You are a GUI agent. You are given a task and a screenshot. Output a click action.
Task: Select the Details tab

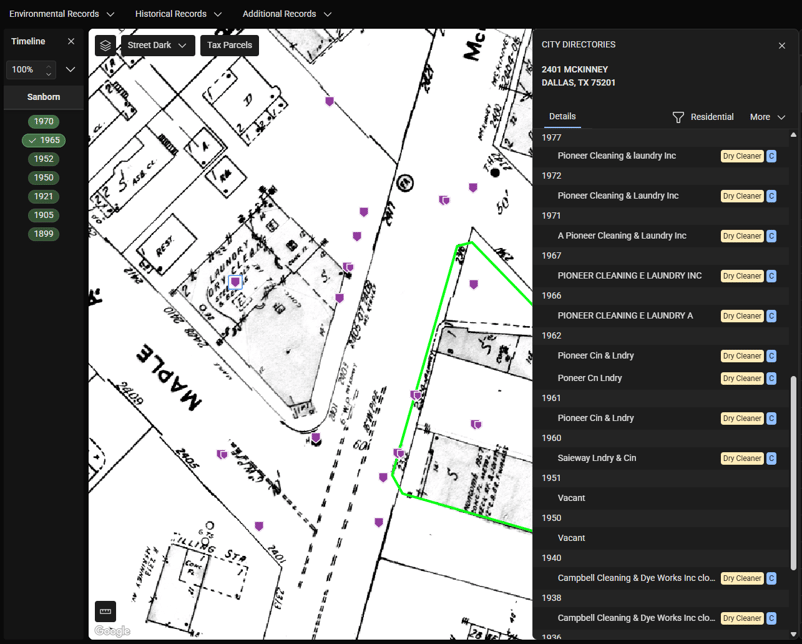point(562,117)
